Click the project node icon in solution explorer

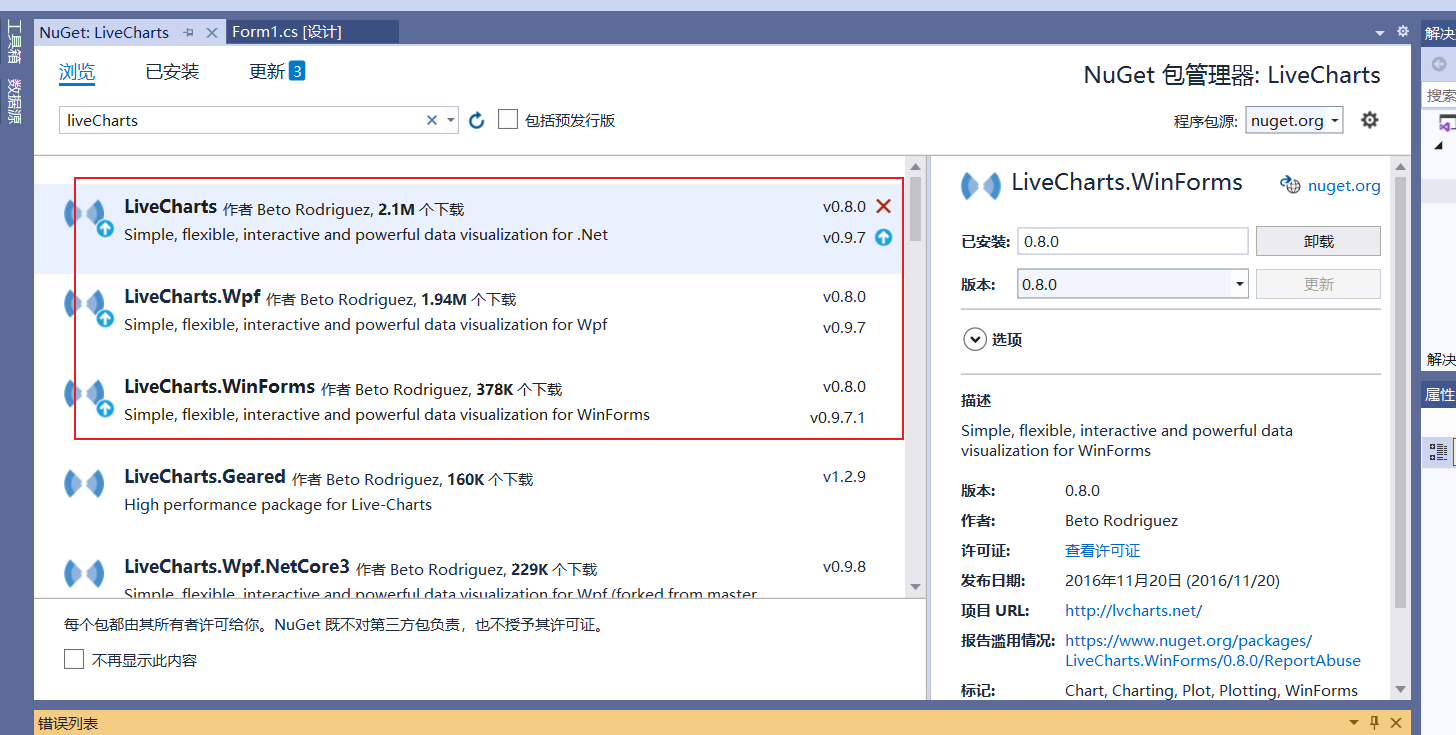[x=1447, y=123]
